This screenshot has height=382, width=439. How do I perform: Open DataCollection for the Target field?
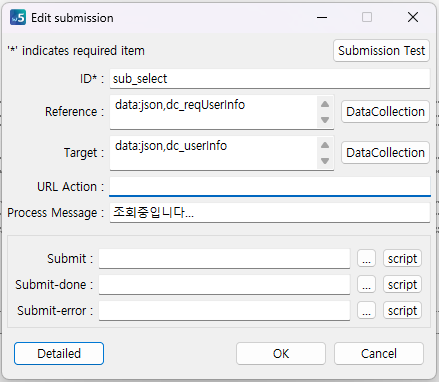click(x=385, y=153)
